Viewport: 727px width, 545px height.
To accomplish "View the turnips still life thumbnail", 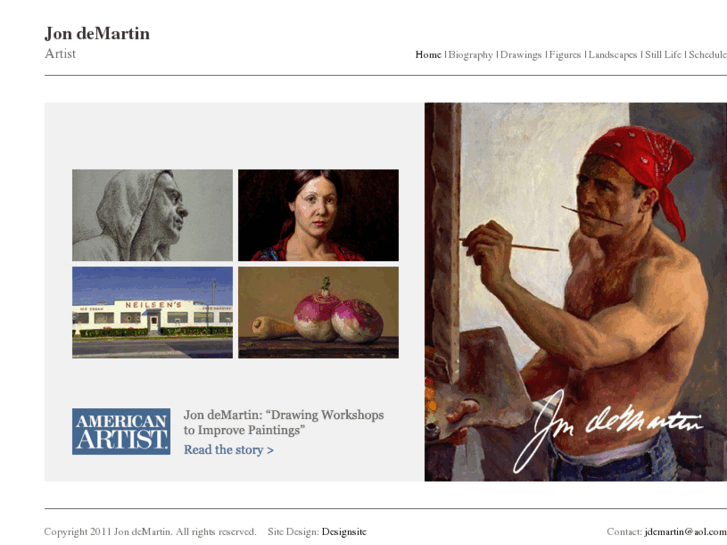I will pos(318,312).
